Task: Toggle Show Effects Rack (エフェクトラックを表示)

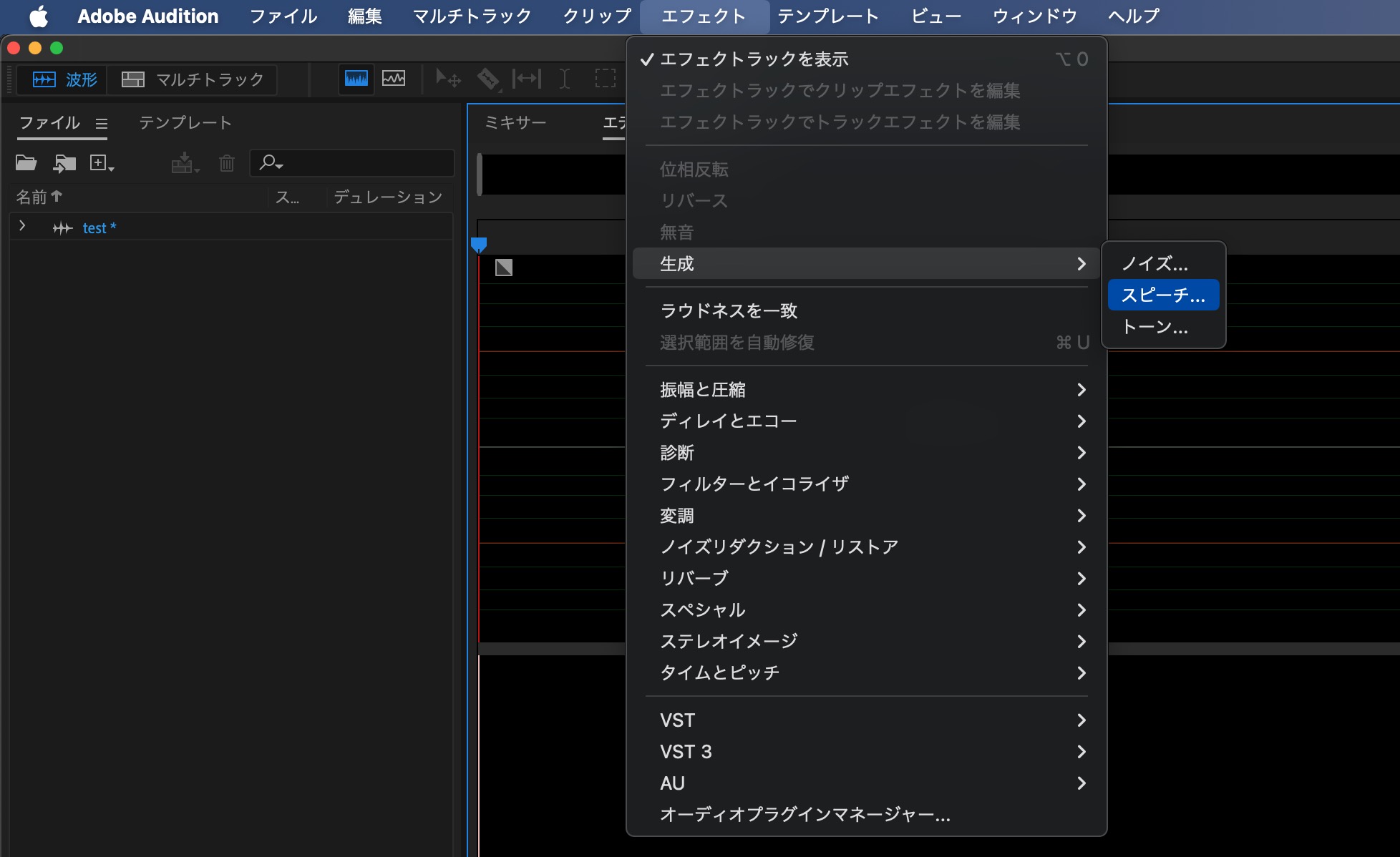Action: (x=866, y=59)
